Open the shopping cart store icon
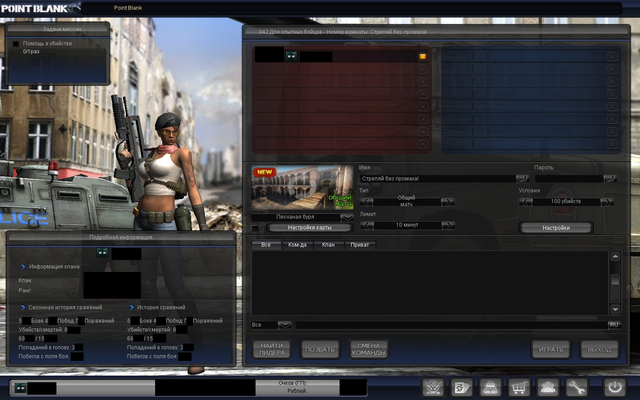640x400 pixels. (x=519, y=386)
